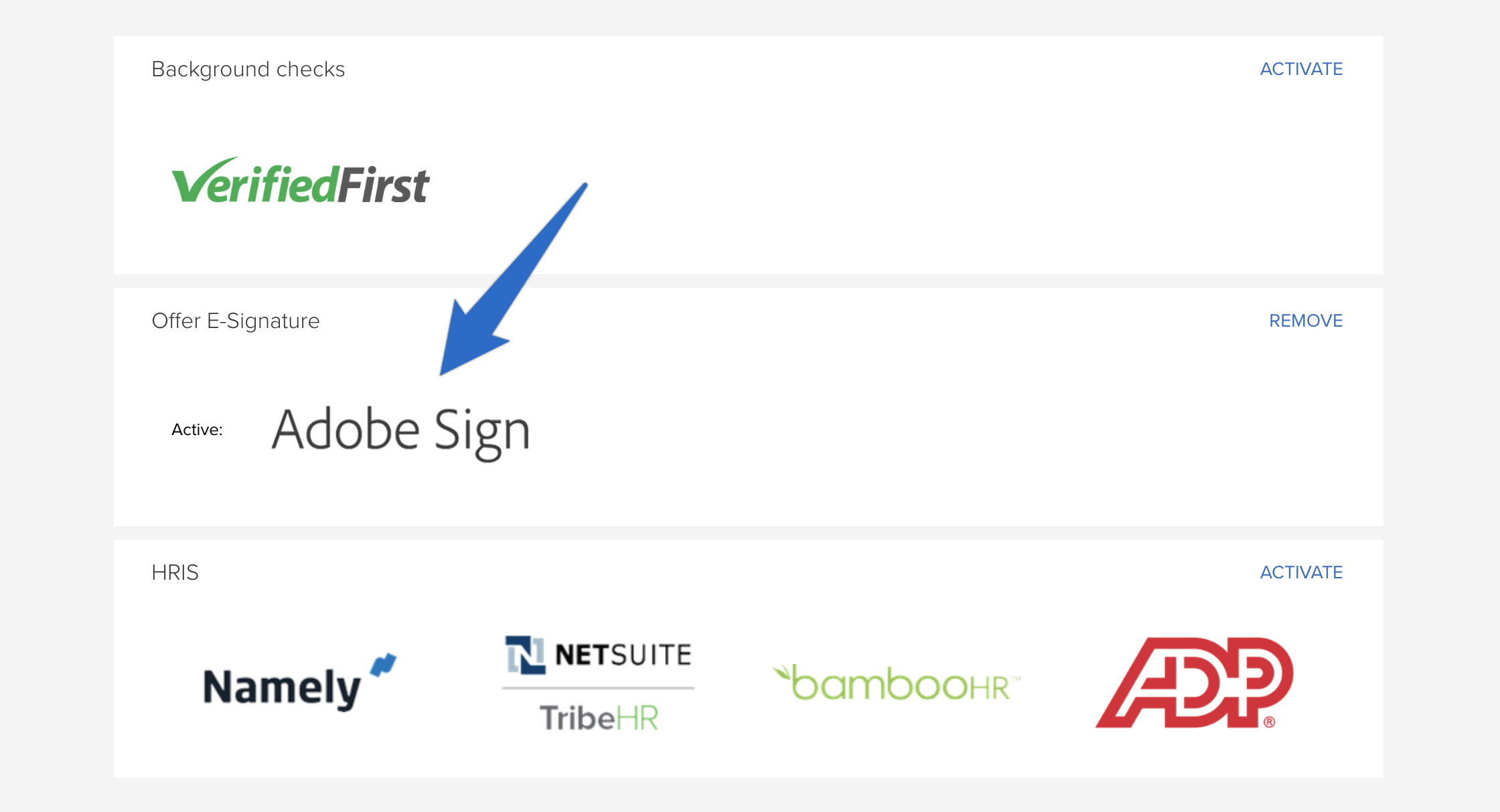This screenshot has height=812, width=1500.
Task: Click the registered trademark symbol beside ADP
Action: click(x=1269, y=722)
